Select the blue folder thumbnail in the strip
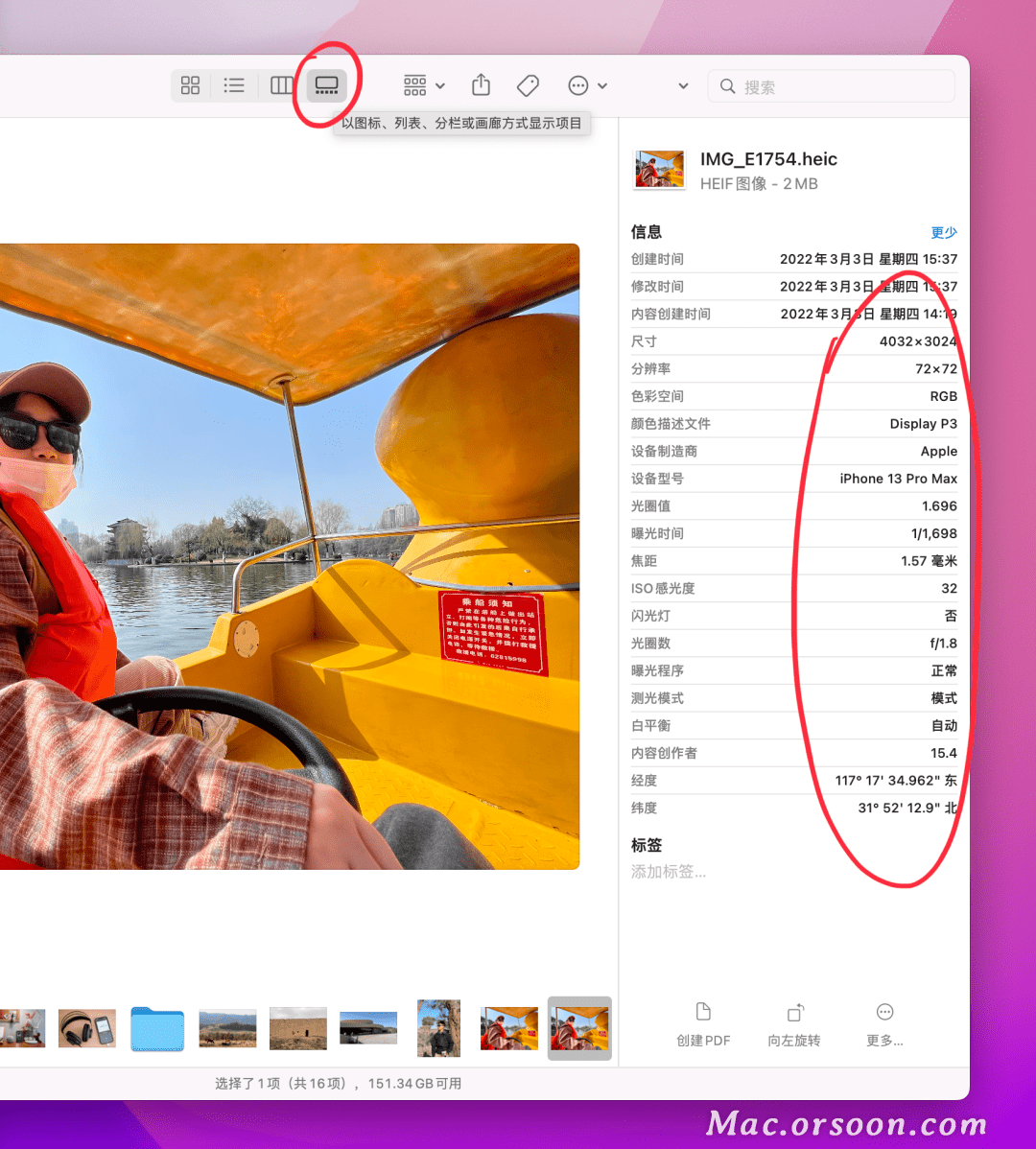Image resolution: width=1036 pixels, height=1149 pixels. click(156, 1027)
